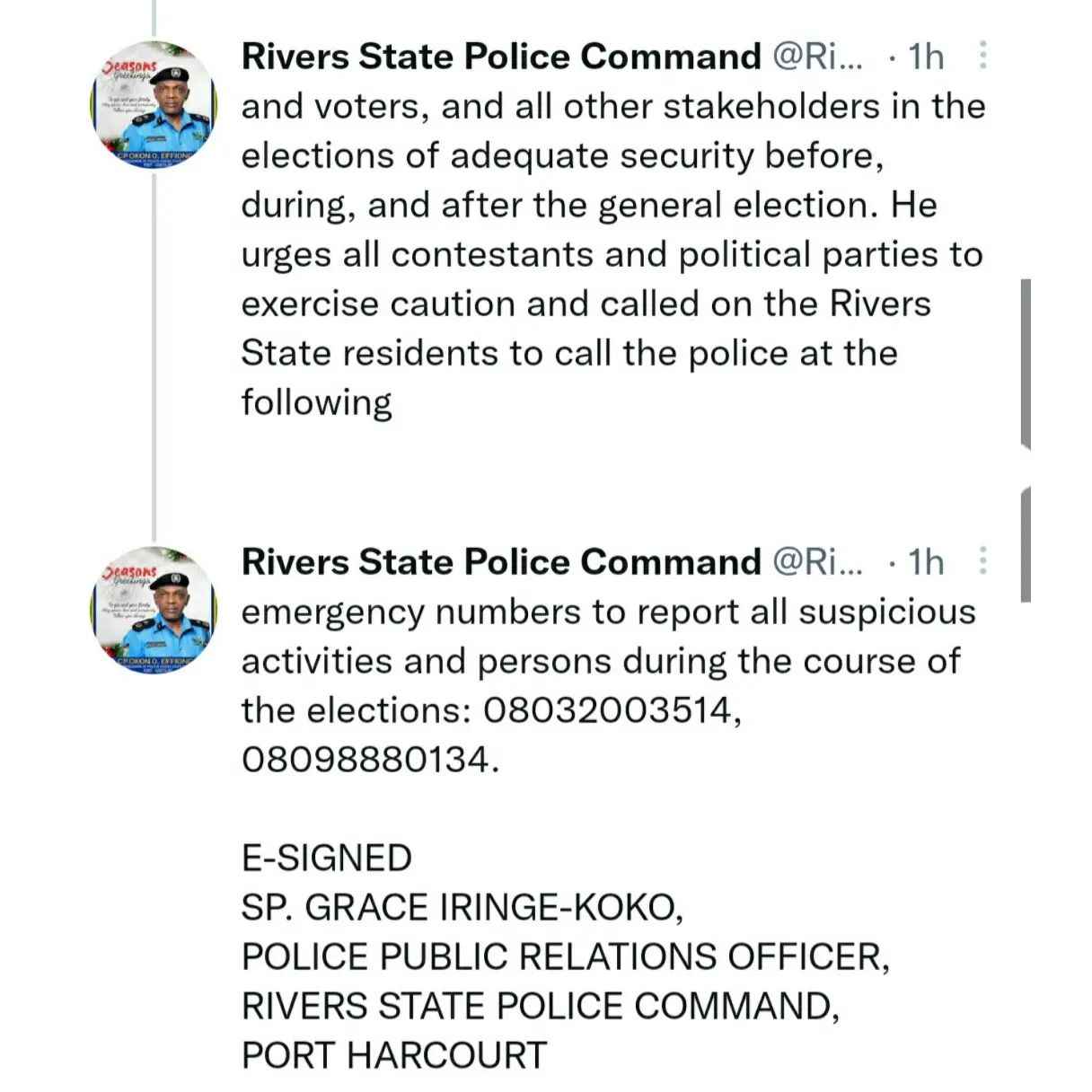The image size is (1092, 1092).
Task: Open the tweet urging contestants to exercise caution
Action: [612, 254]
